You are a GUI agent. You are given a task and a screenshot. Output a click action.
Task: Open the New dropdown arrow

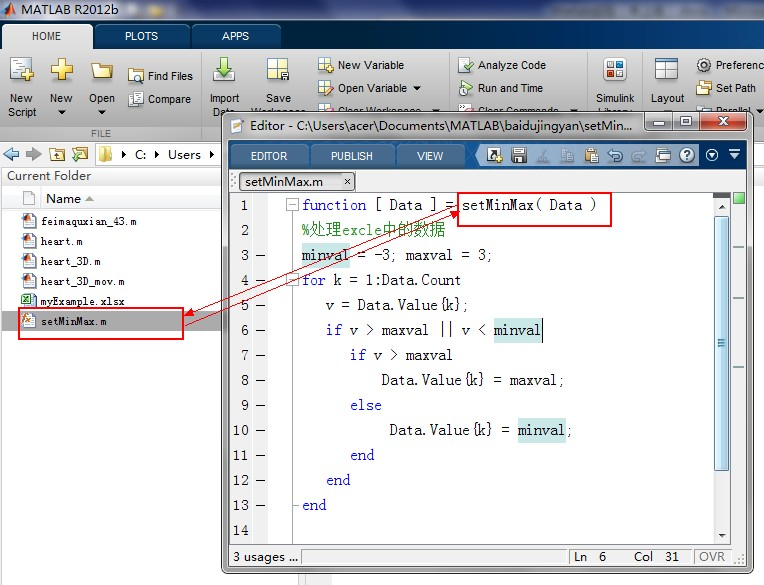pyautogui.click(x=61, y=113)
